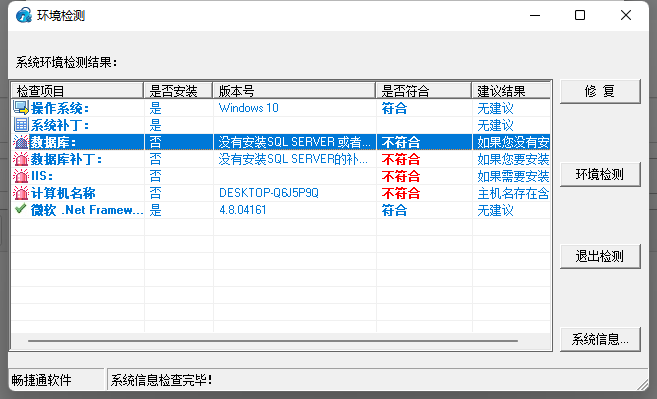Exit via the 退出检测 button
The height and width of the screenshot is (399, 657).
pos(600,256)
